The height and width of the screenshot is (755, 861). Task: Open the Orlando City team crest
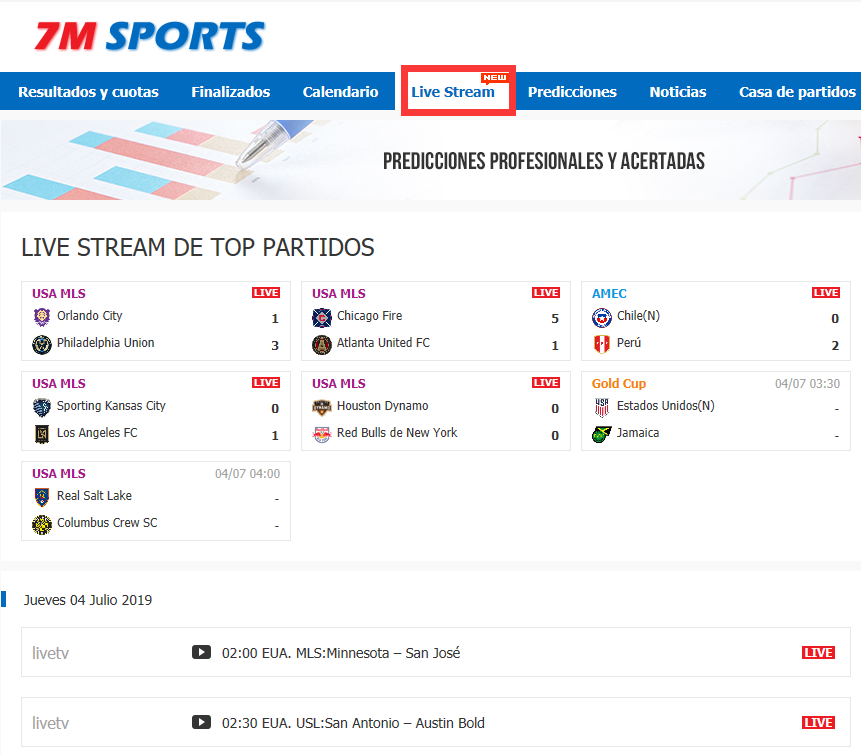coord(42,317)
